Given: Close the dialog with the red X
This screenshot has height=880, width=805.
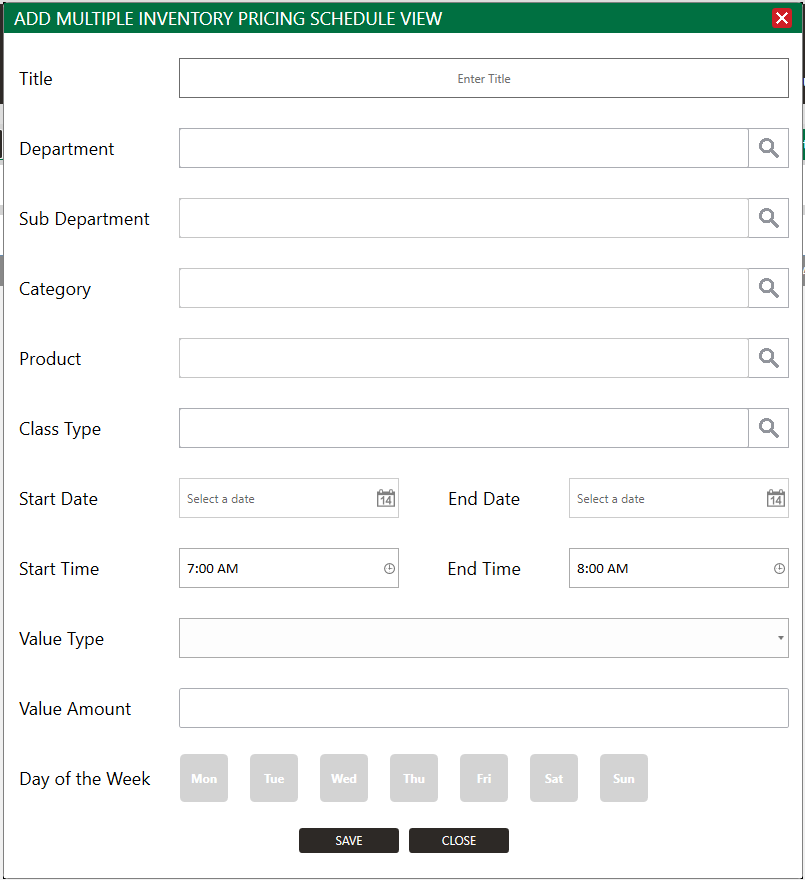Looking at the screenshot, I should tap(782, 18).
